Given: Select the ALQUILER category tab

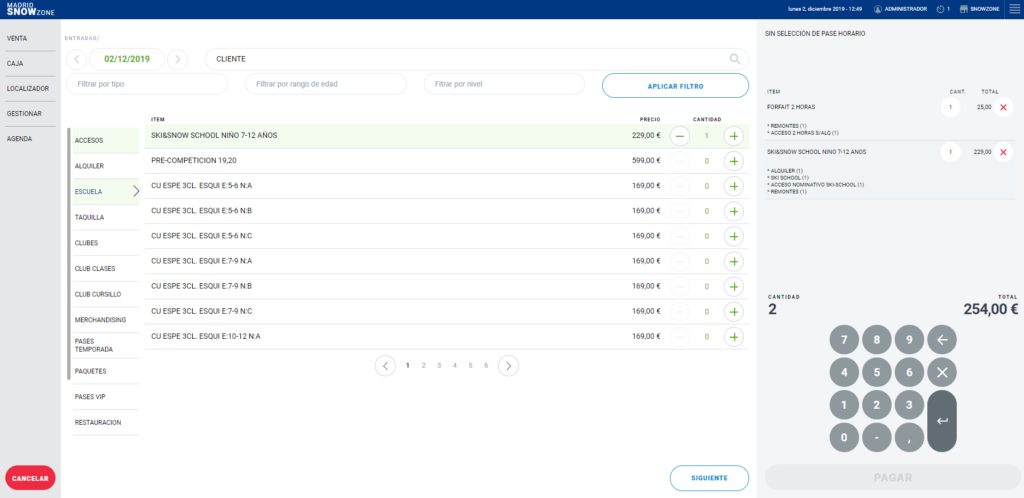Looking at the screenshot, I should click(90, 166).
